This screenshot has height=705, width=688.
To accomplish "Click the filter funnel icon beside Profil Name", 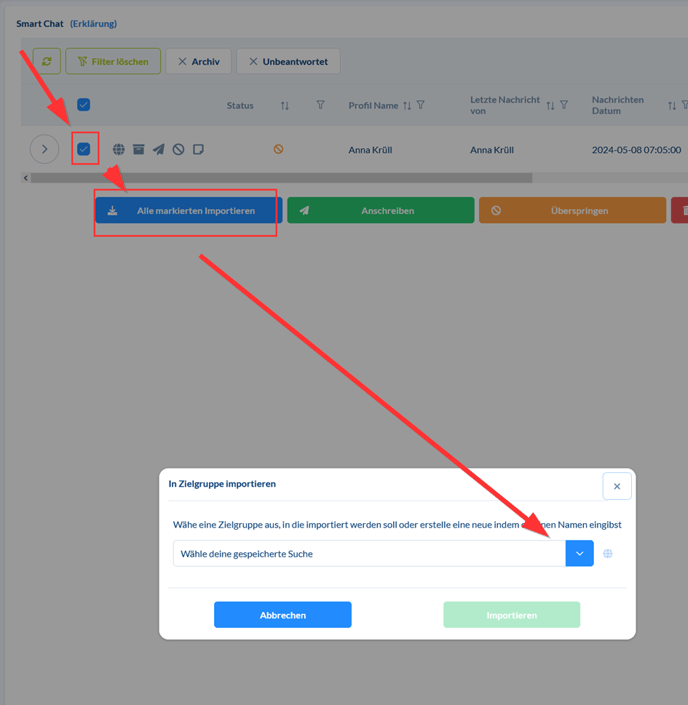I will point(421,105).
